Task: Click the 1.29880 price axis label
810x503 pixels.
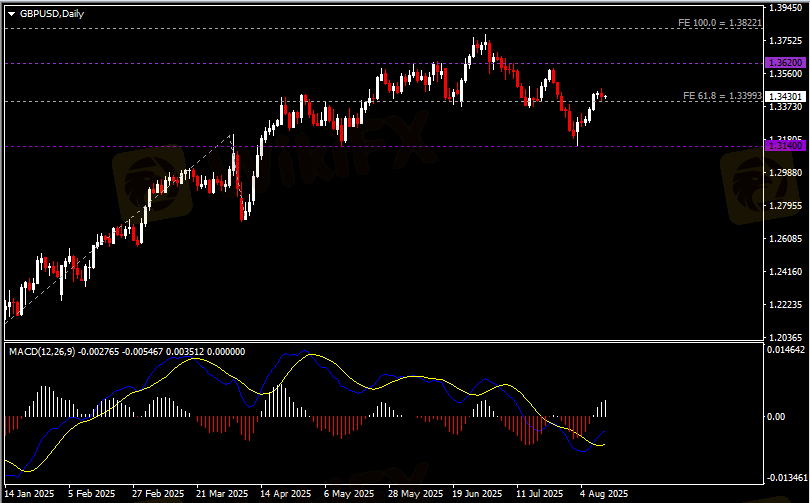Action: point(787,172)
